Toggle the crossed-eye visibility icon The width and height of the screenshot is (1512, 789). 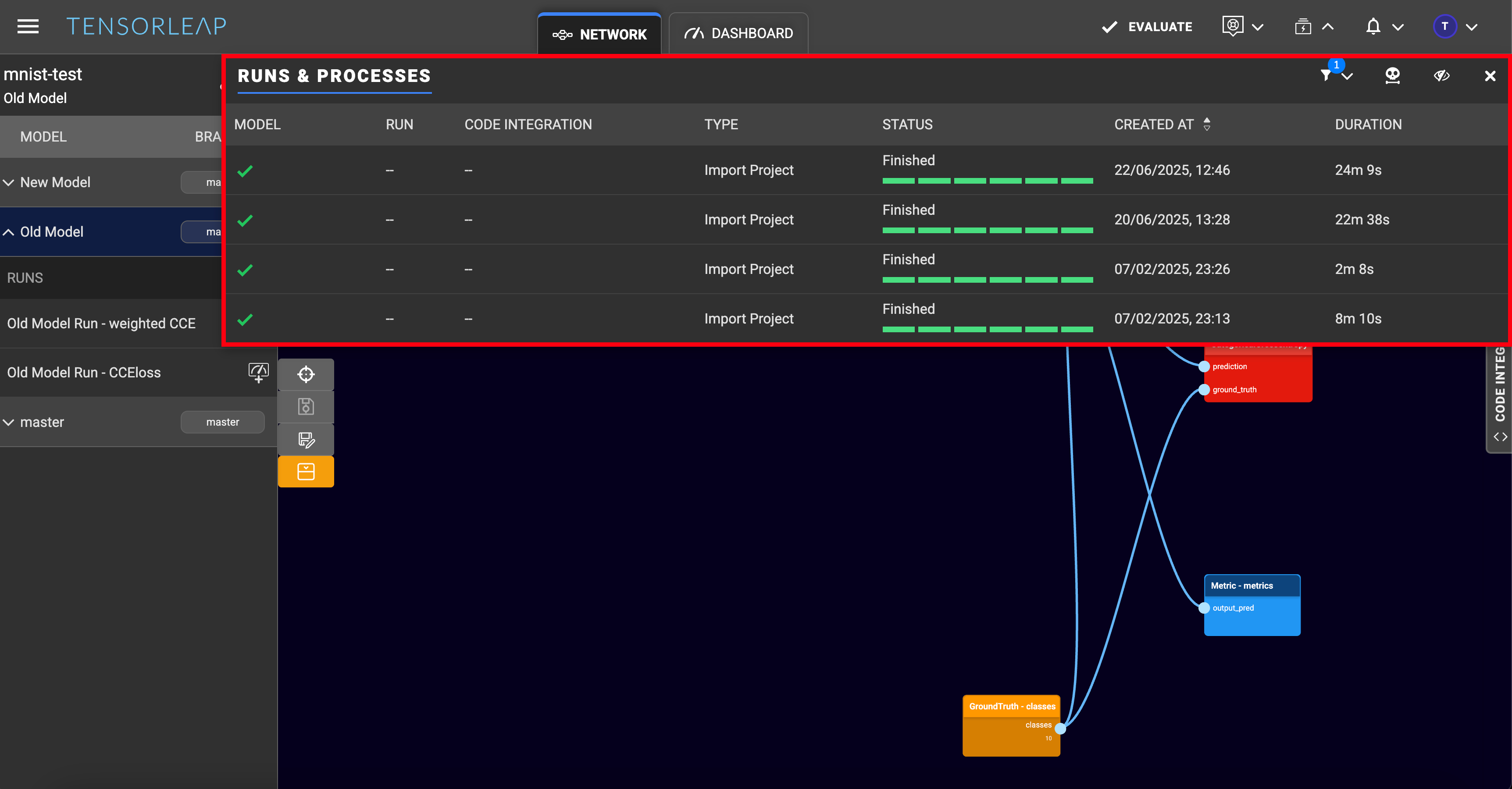(x=1441, y=76)
